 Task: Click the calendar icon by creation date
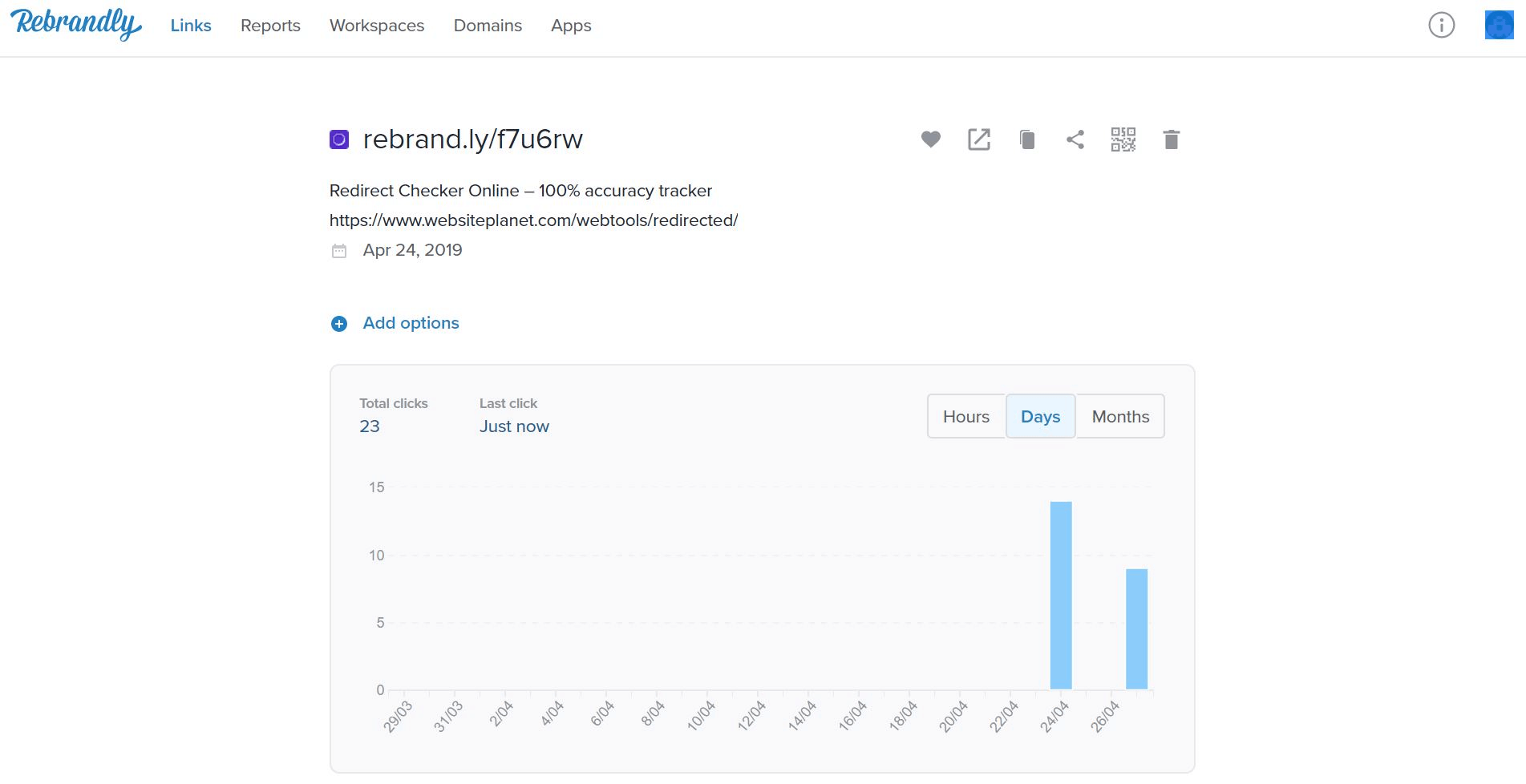click(339, 251)
